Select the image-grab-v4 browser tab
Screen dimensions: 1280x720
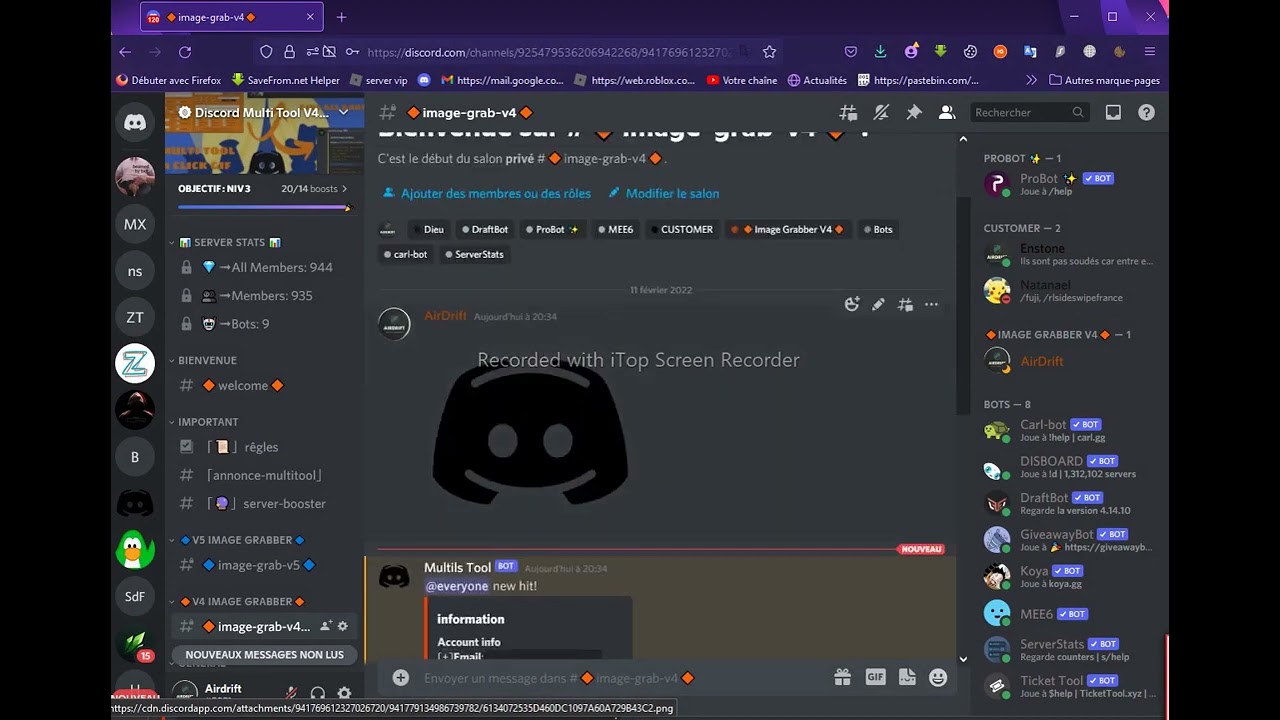230,17
